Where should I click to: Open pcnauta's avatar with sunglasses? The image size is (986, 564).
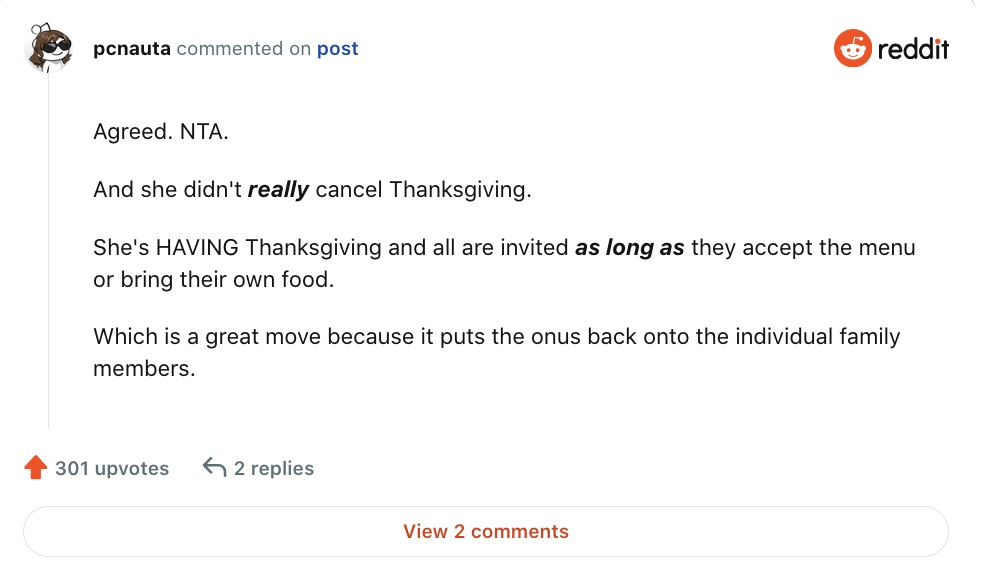tap(48, 49)
